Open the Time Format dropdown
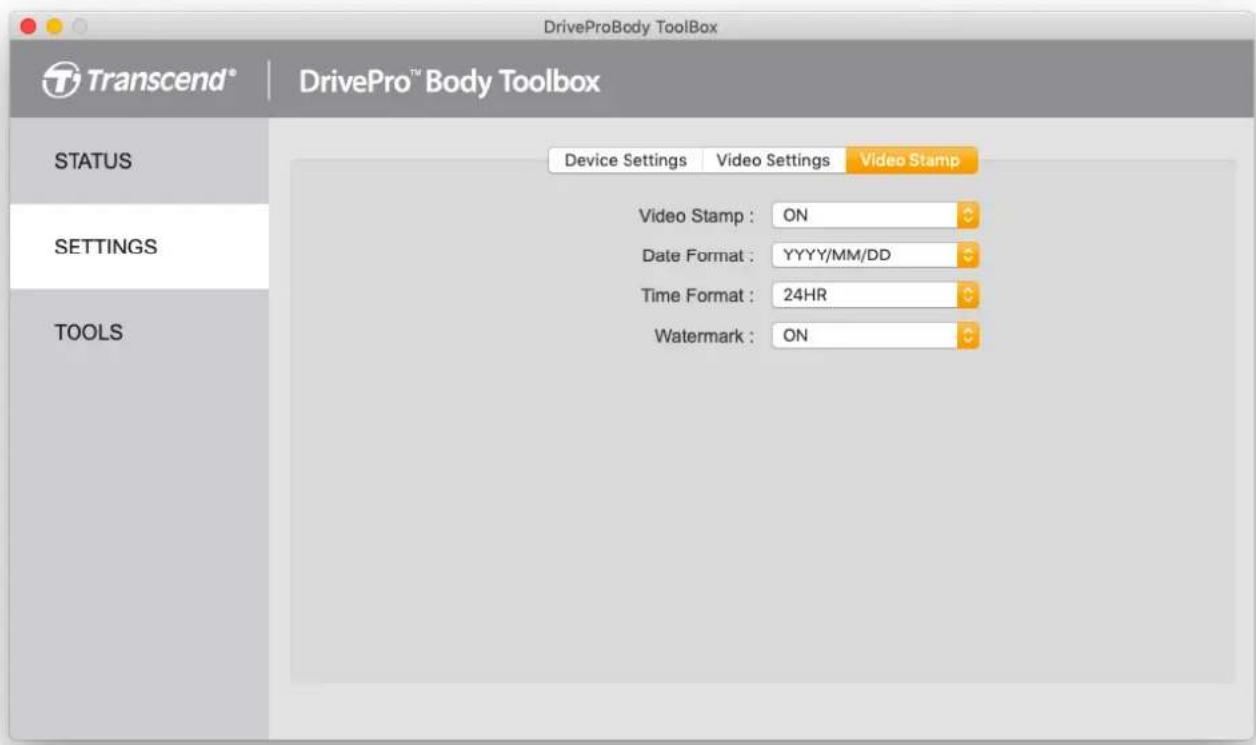Image resolution: width=1256 pixels, height=745 pixels. coord(865,296)
